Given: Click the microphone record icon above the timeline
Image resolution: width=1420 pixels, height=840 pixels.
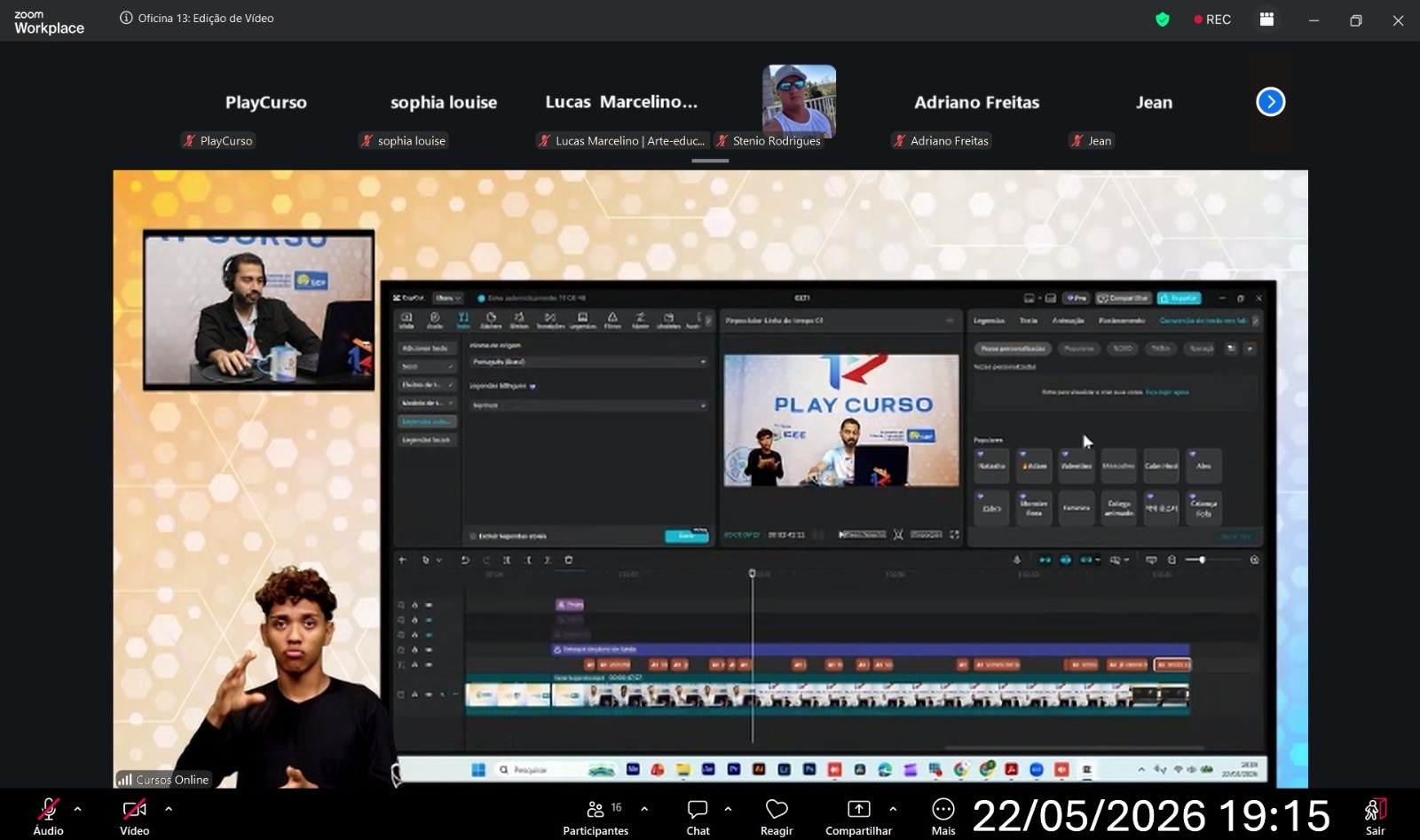Looking at the screenshot, I should (1017, 560).
